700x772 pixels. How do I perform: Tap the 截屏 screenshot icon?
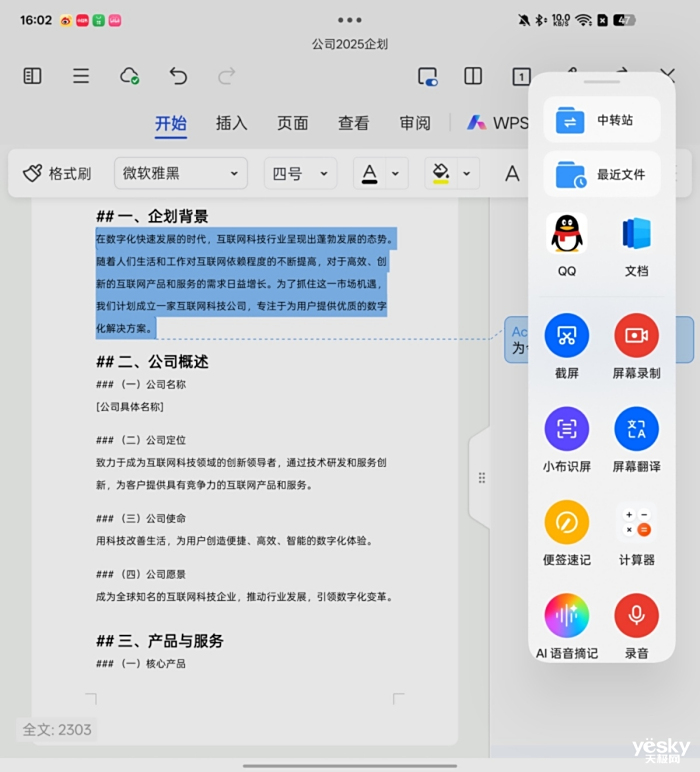(567, 336)
